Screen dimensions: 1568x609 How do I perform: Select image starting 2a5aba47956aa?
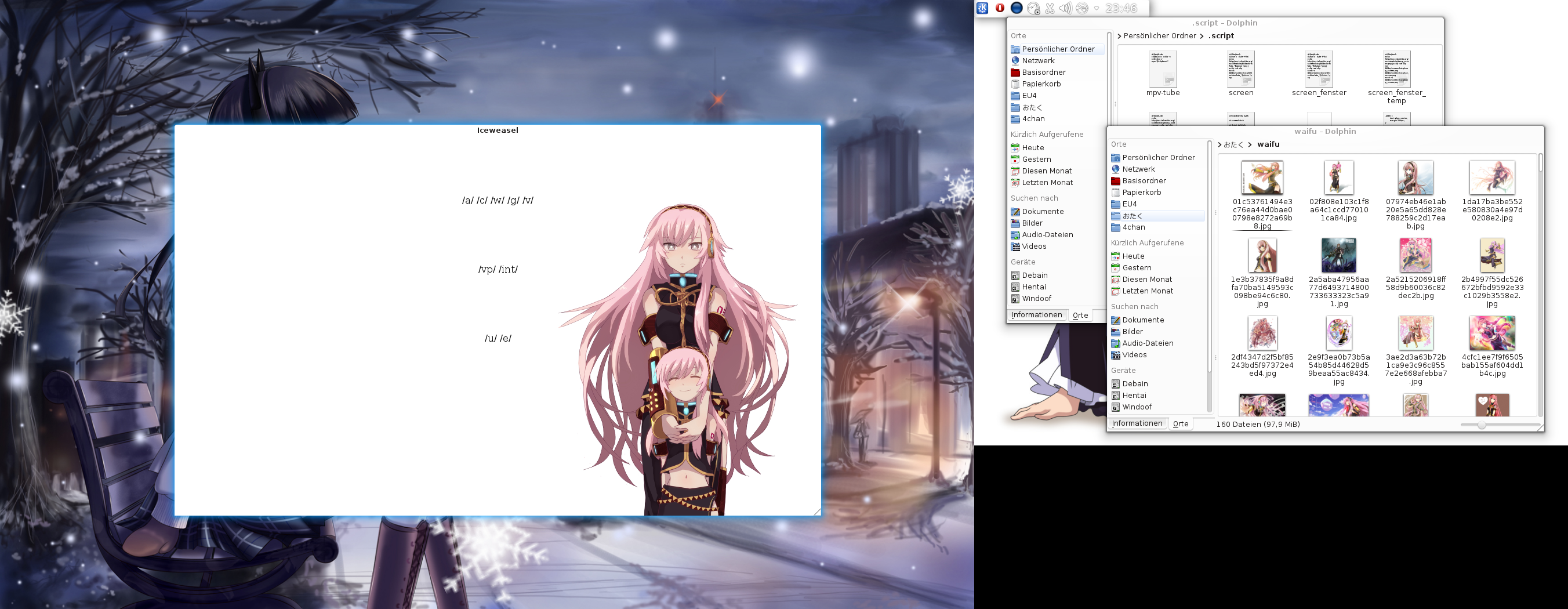1339,273
